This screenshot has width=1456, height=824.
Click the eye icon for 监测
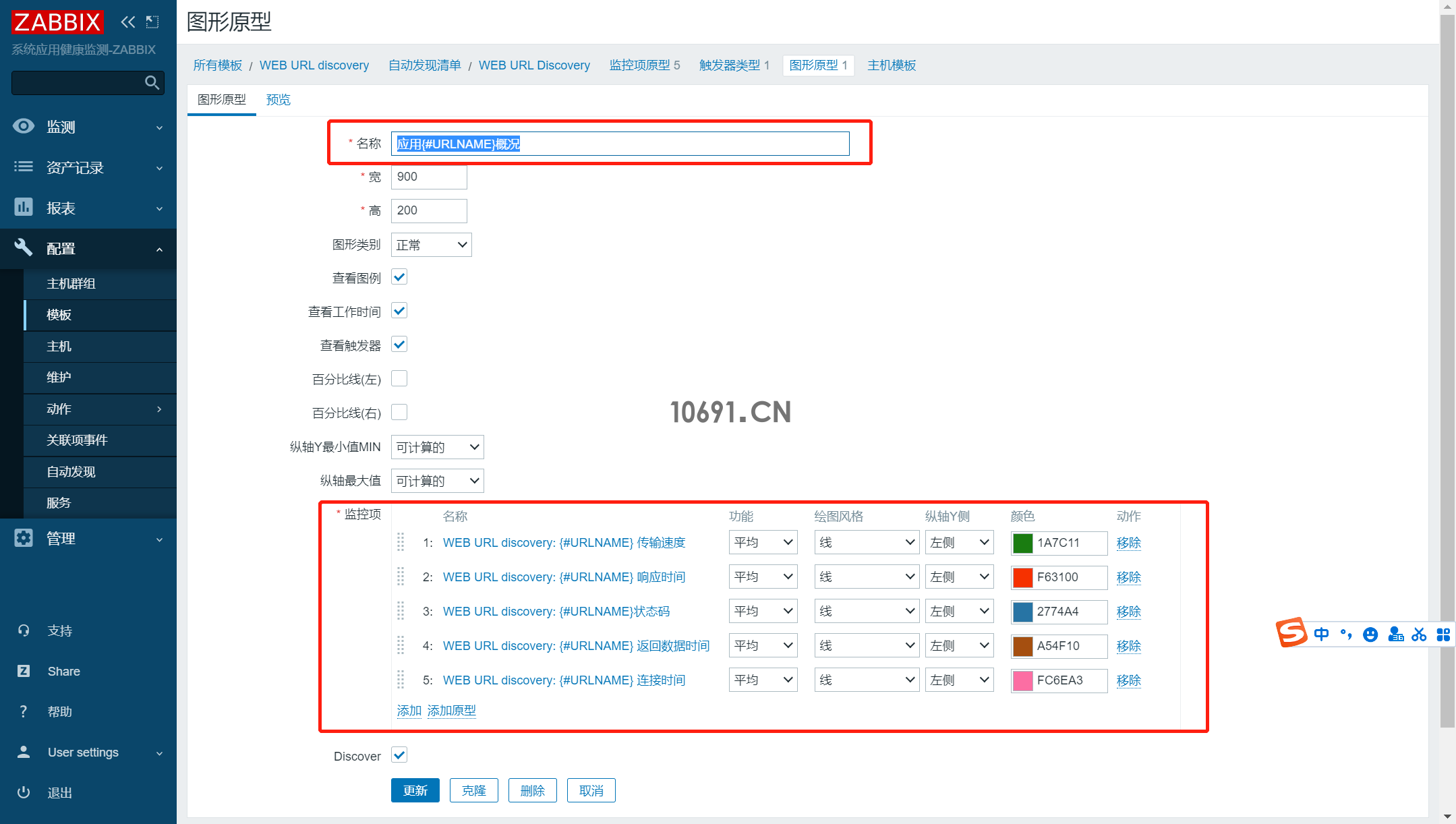pyautogui.click(x=24, y=126)
